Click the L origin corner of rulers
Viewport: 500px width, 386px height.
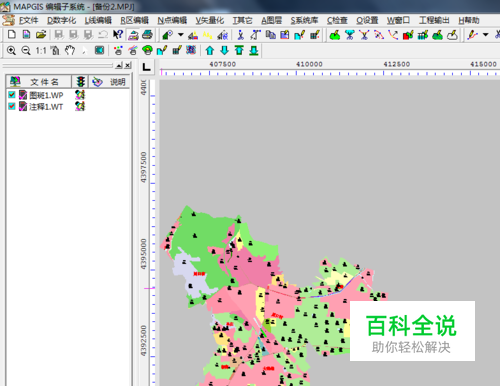(x=146, y=67)
